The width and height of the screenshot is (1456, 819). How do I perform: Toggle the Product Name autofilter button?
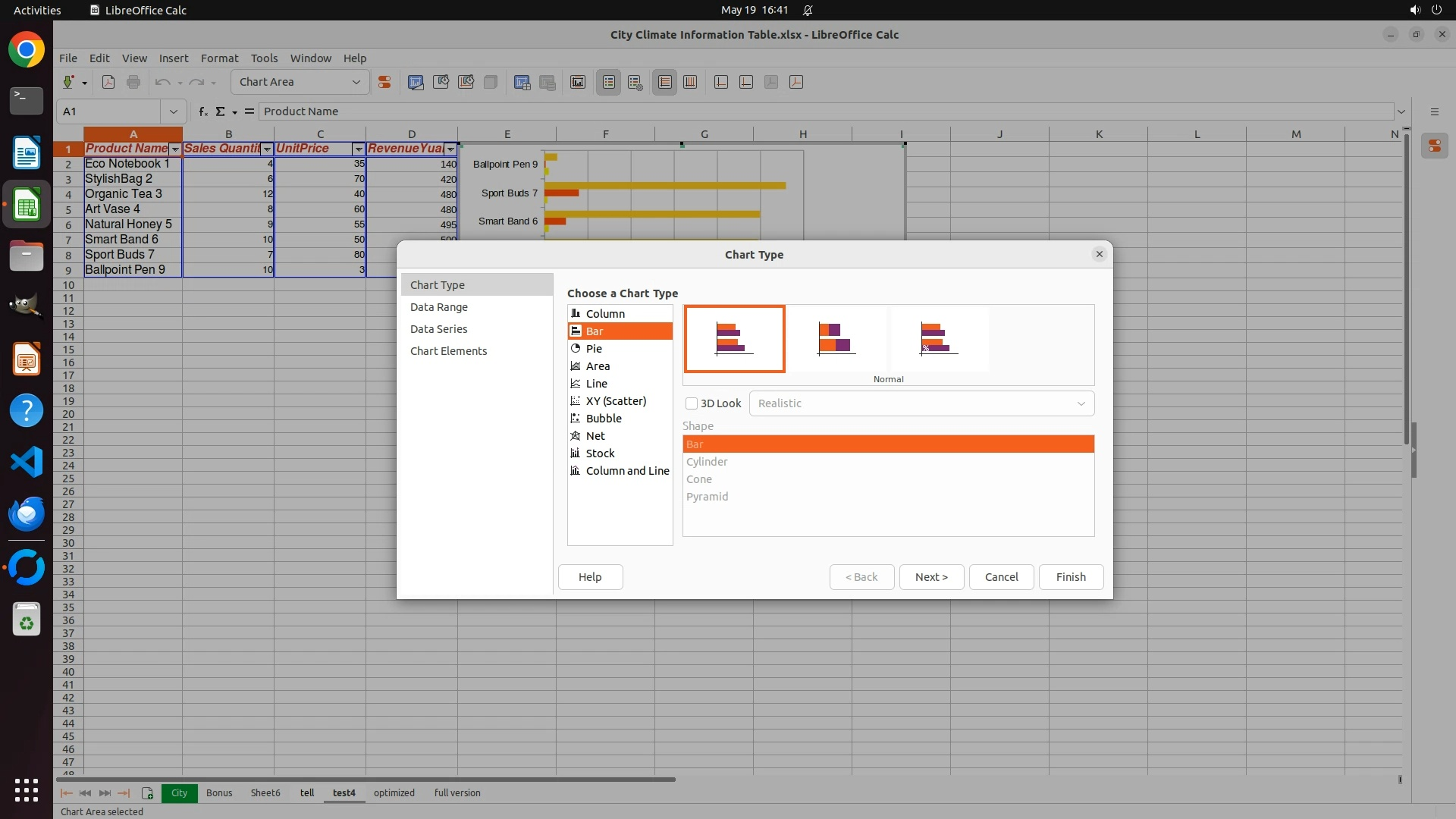point(175,149)
